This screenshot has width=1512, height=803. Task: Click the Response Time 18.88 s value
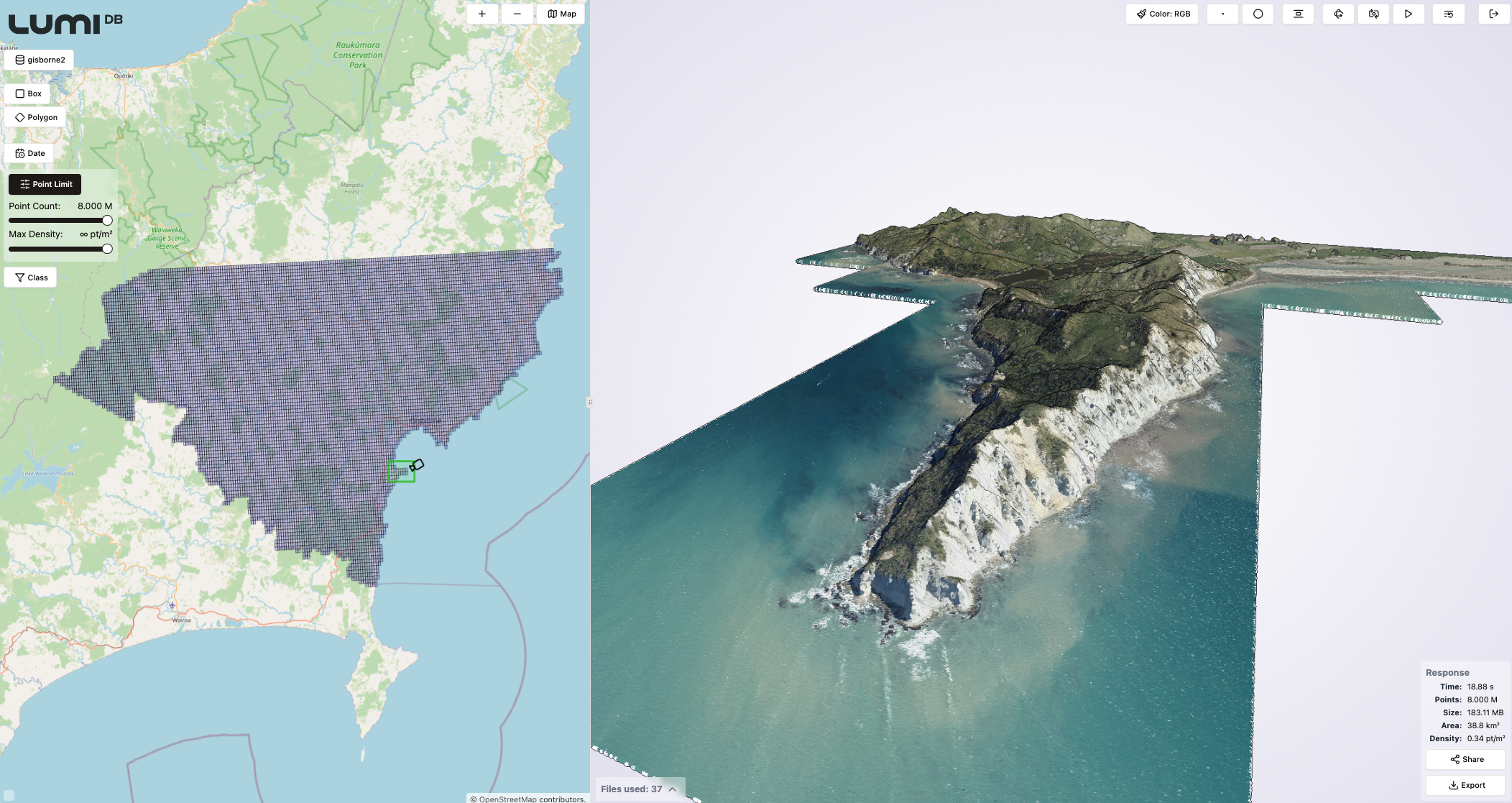click(1480, 687)
